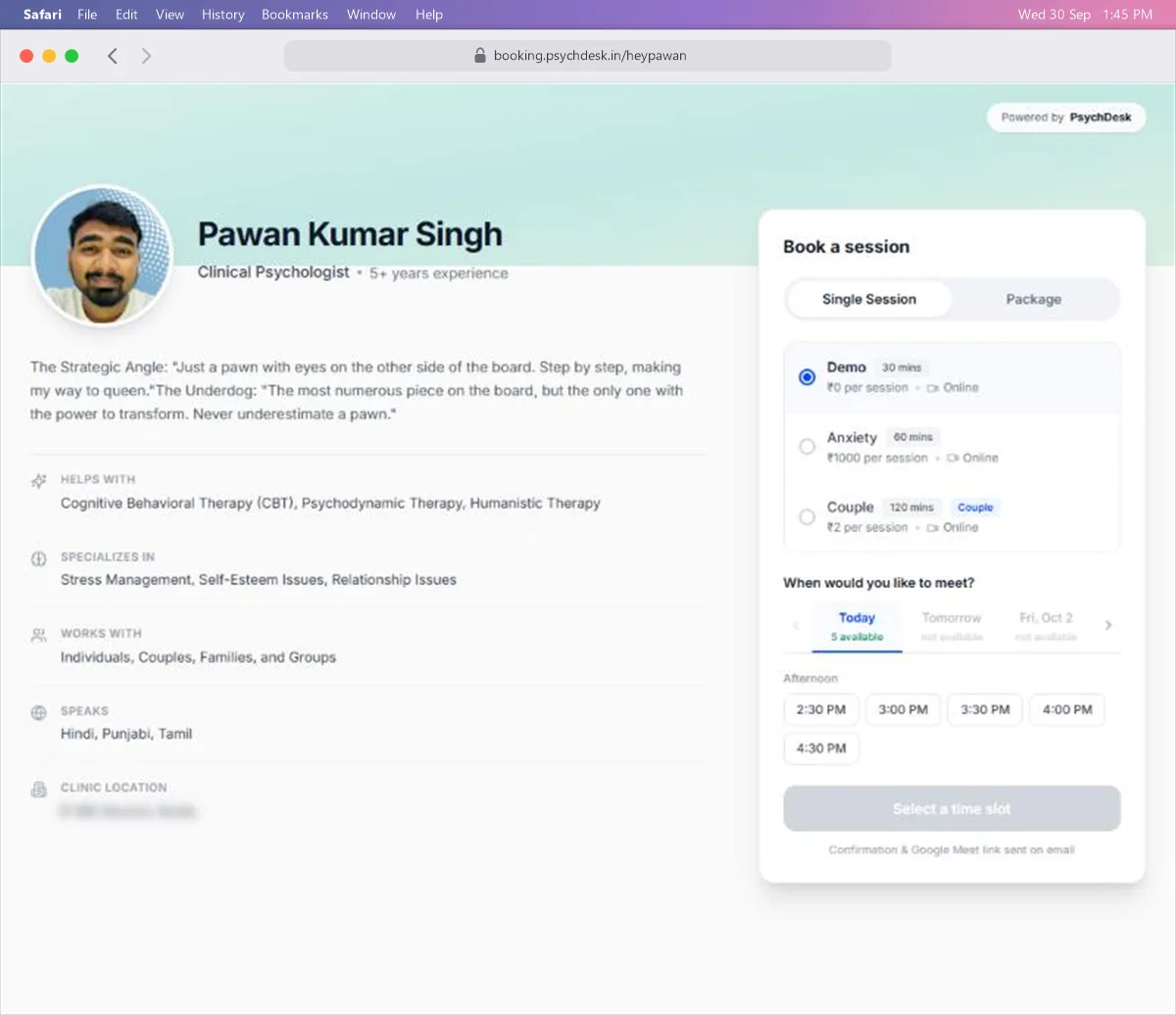Image resolution: width=1176 pixels, height=1015 pixels.
Task: Click the lock icon in address bar
Action: coord(480,56)
